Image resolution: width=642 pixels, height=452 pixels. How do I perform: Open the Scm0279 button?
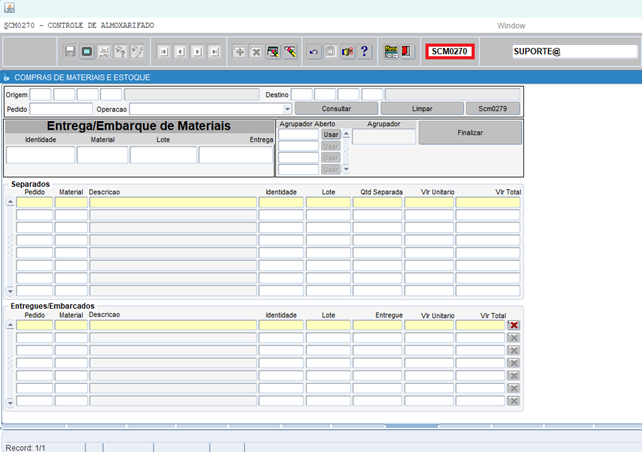493,109
